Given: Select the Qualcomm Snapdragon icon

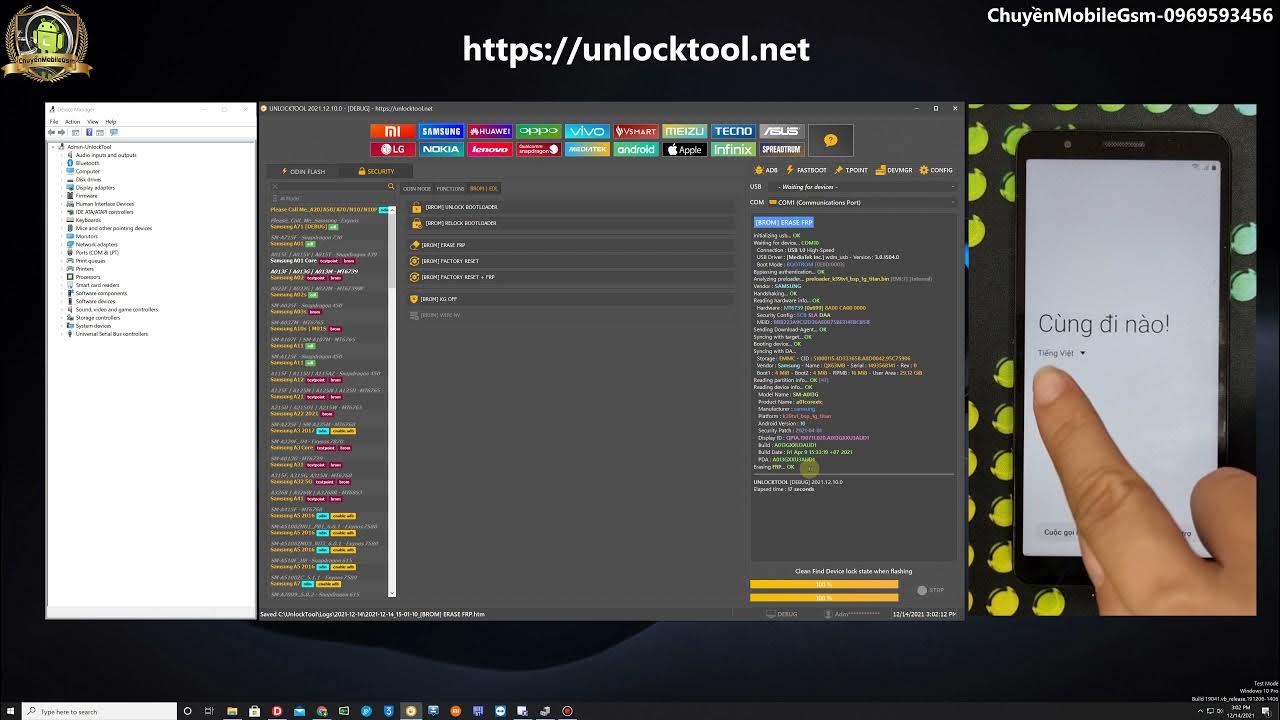Looking at the screenshot, I should pos(538,149).
